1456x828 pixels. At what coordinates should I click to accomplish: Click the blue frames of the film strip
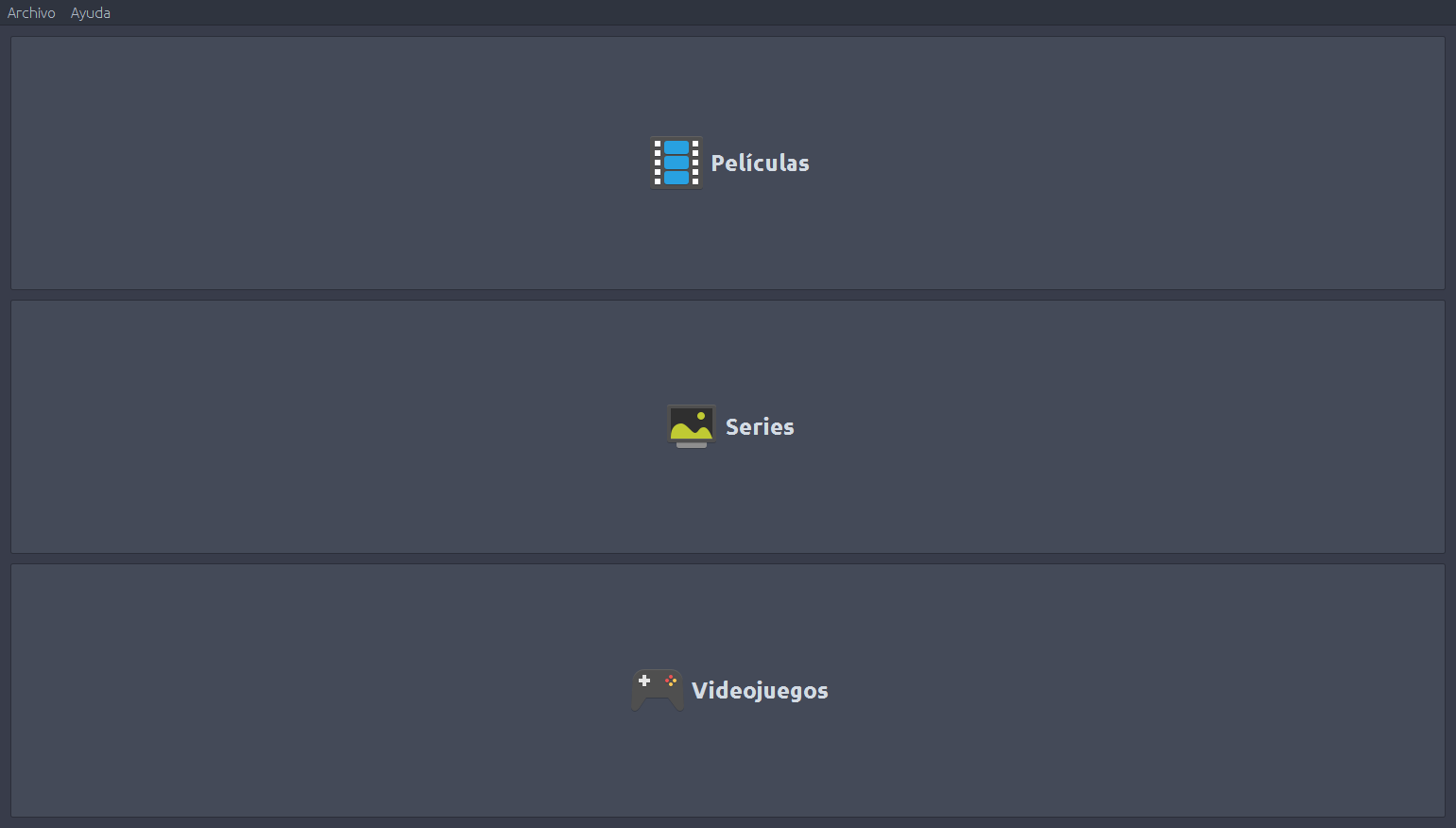677,163
